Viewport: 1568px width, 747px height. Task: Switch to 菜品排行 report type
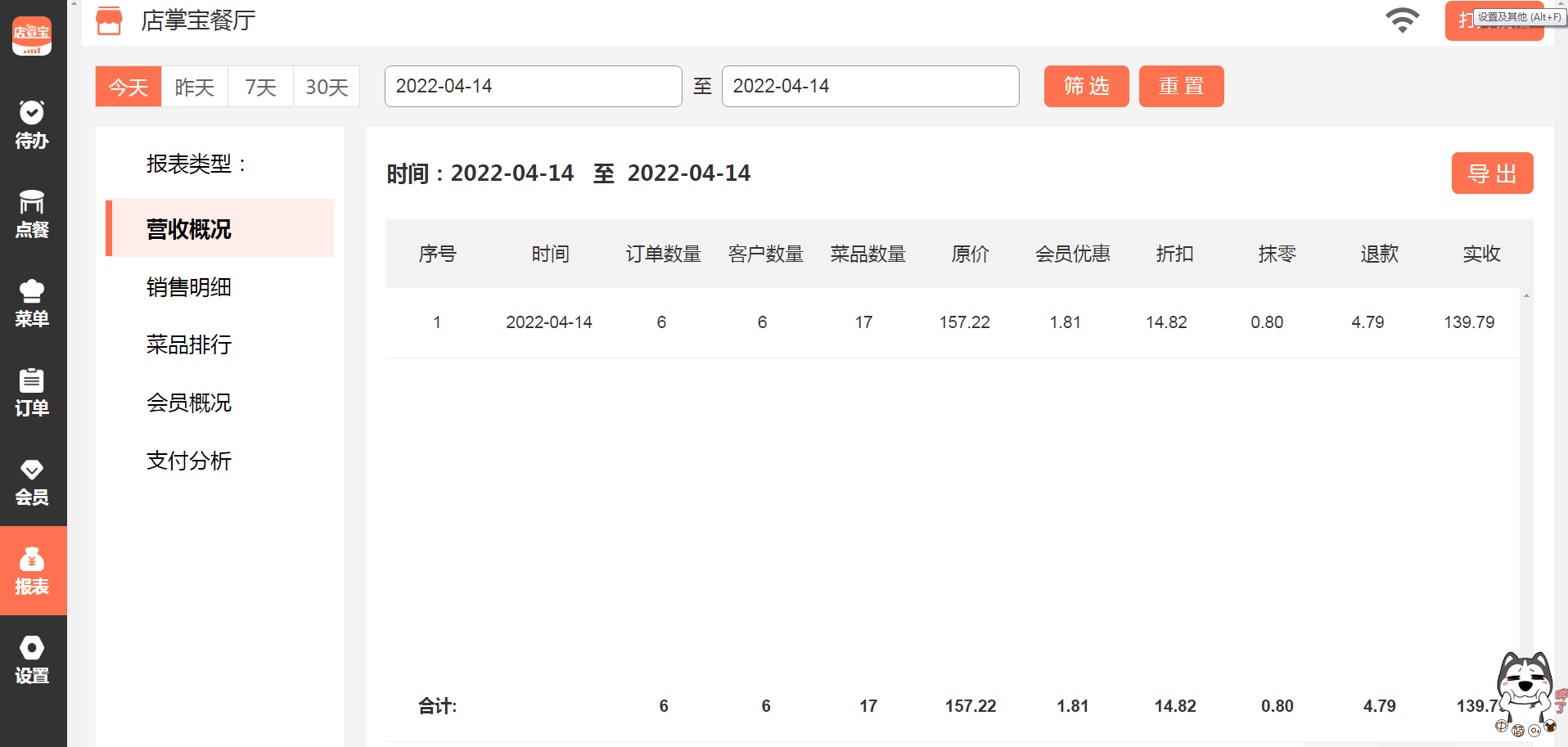189,344
